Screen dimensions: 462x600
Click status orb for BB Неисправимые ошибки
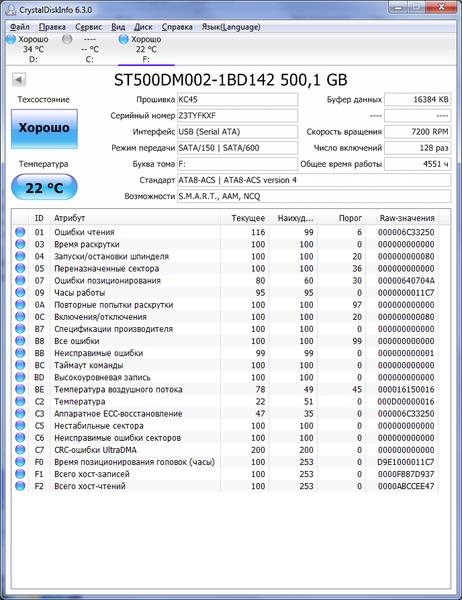pyautogui.click(x=20, y=353)
